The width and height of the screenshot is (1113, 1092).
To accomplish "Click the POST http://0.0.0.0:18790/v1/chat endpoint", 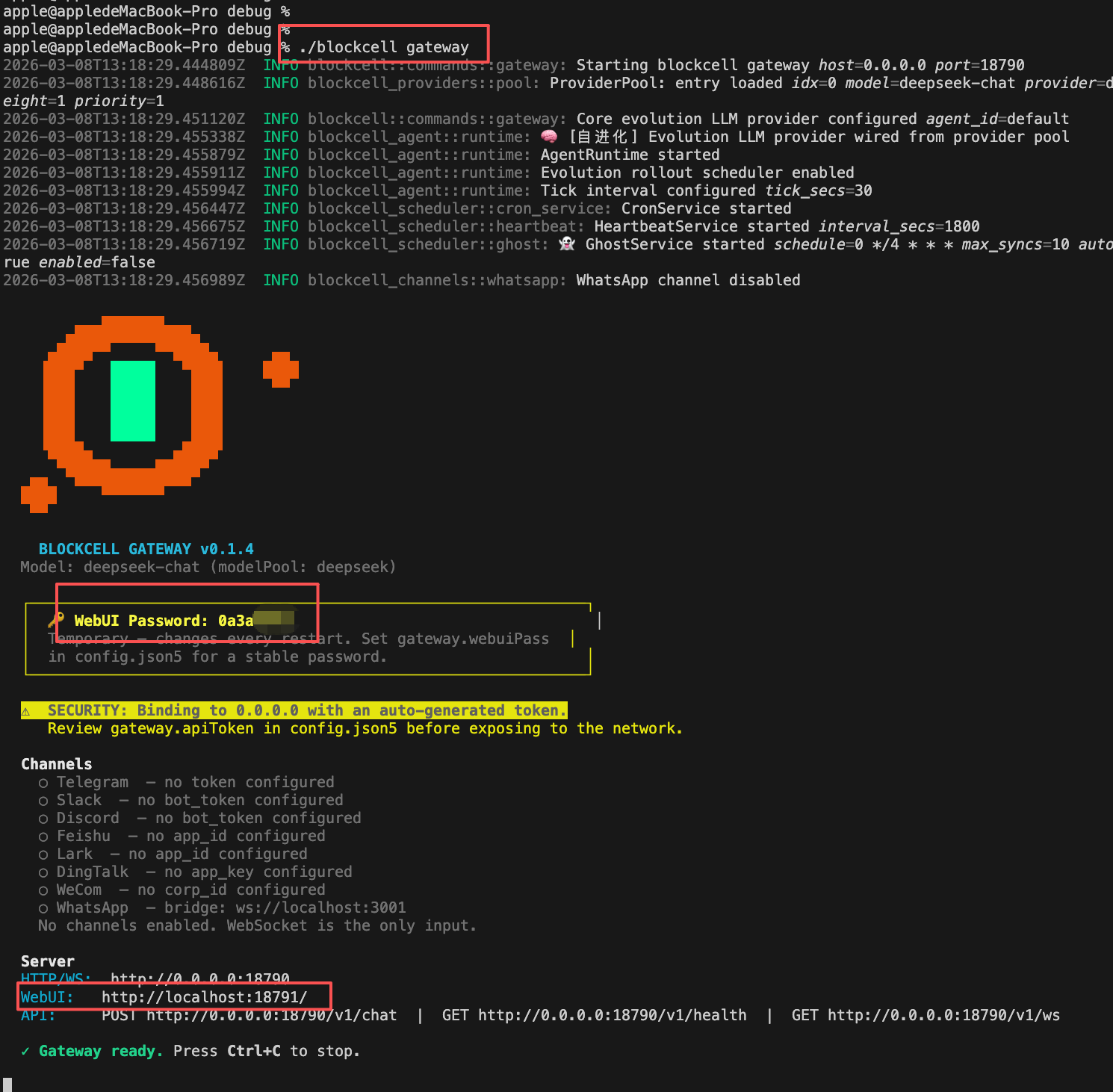I will click(249, 1015).
